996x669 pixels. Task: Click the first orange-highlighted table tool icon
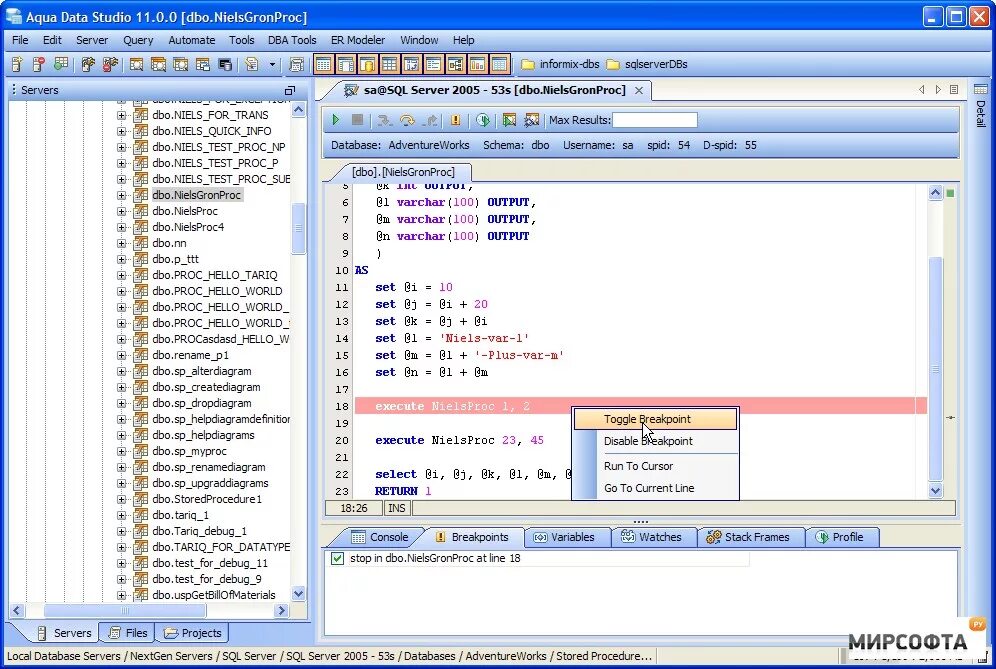point(324,64)
